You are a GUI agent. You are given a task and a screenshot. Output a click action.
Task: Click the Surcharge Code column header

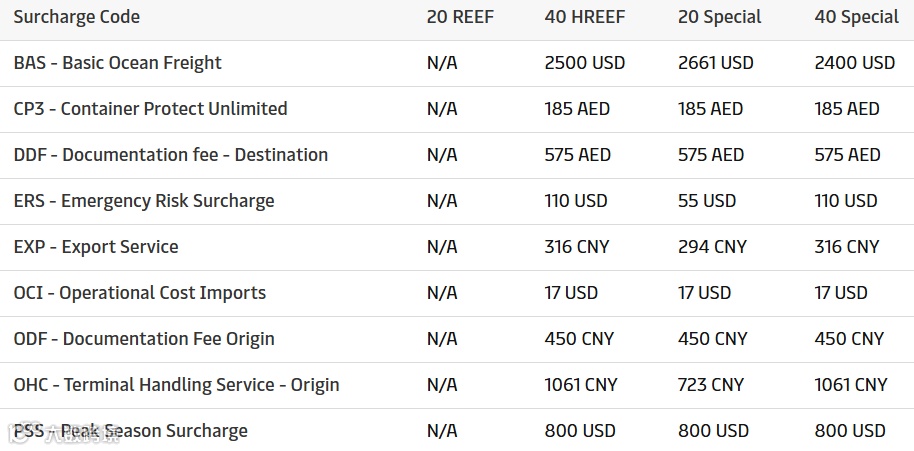click(x=77, y=17)
